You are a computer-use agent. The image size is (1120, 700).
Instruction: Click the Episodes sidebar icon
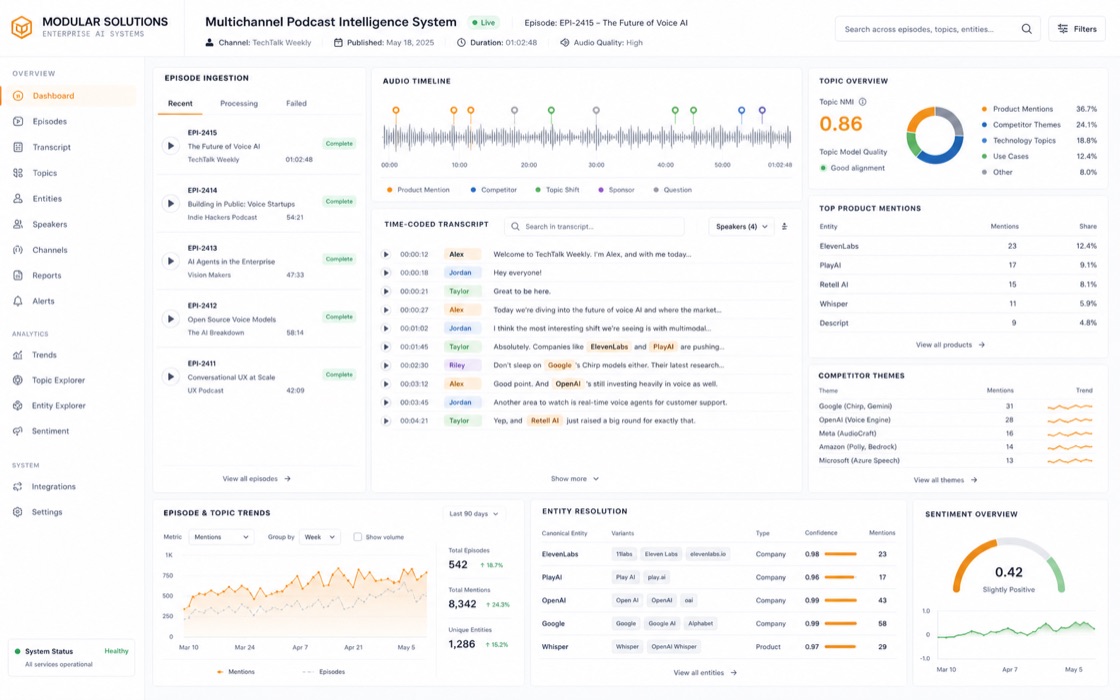(18, 121)
